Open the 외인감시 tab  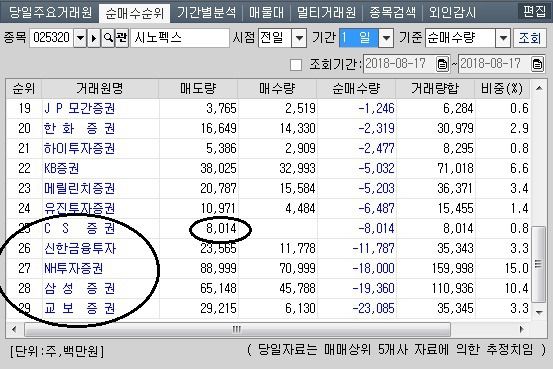(x=452, y=13)
